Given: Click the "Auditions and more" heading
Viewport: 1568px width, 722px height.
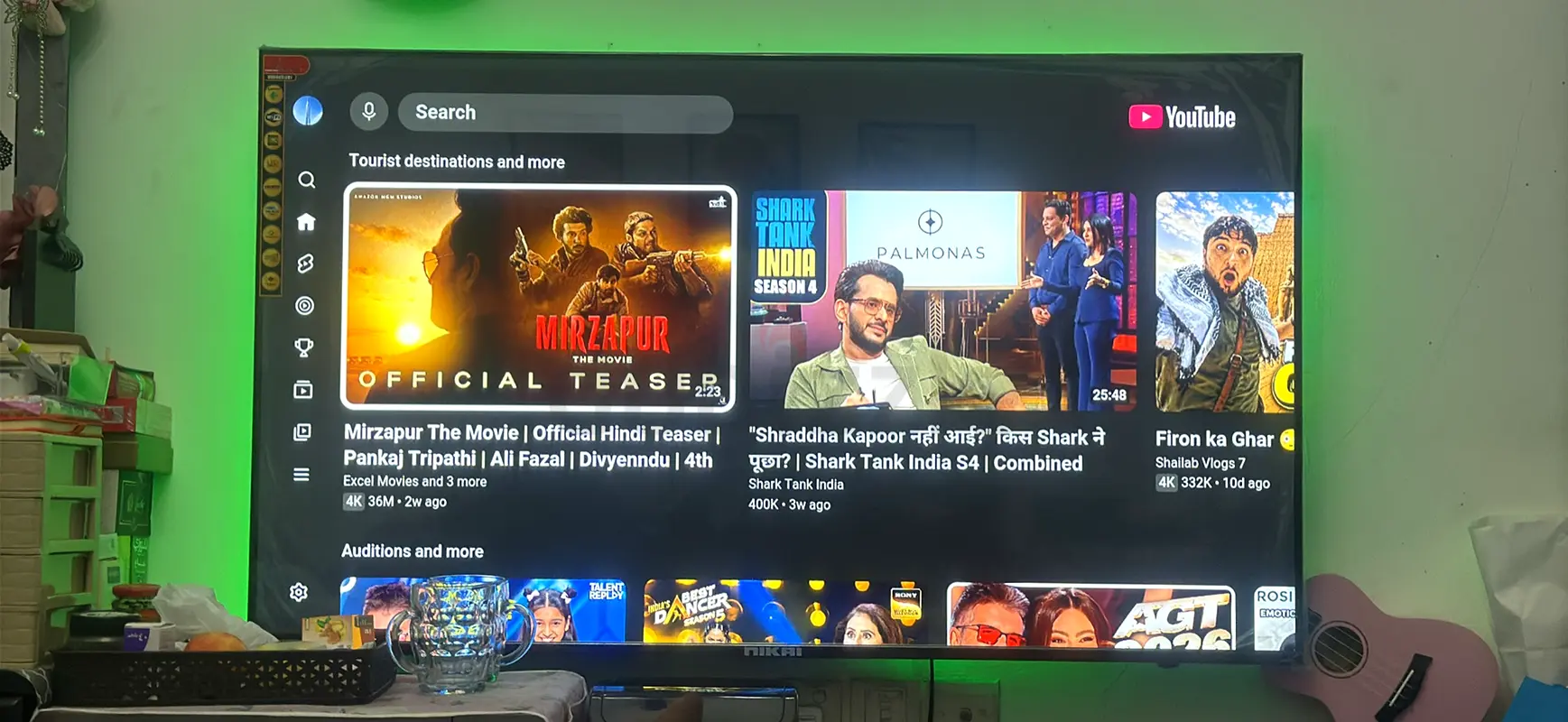Looking at the screenshot, I should pyautogui.click(x=413, y=551).
